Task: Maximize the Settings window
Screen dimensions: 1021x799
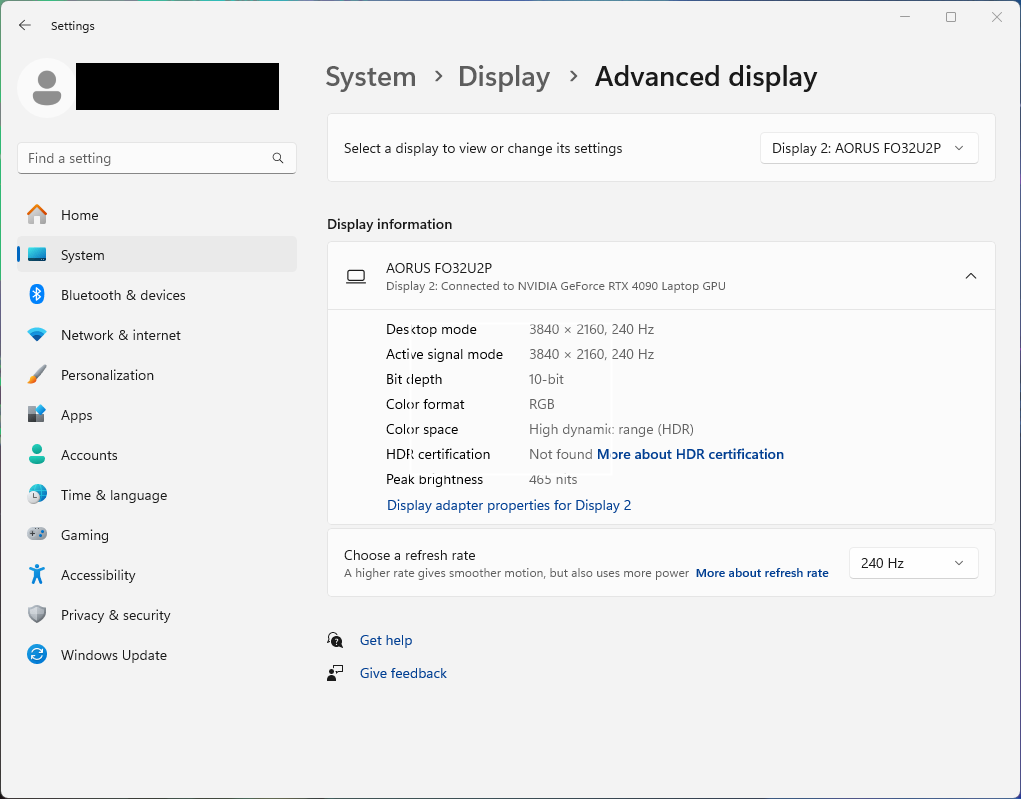Action: 951,17
